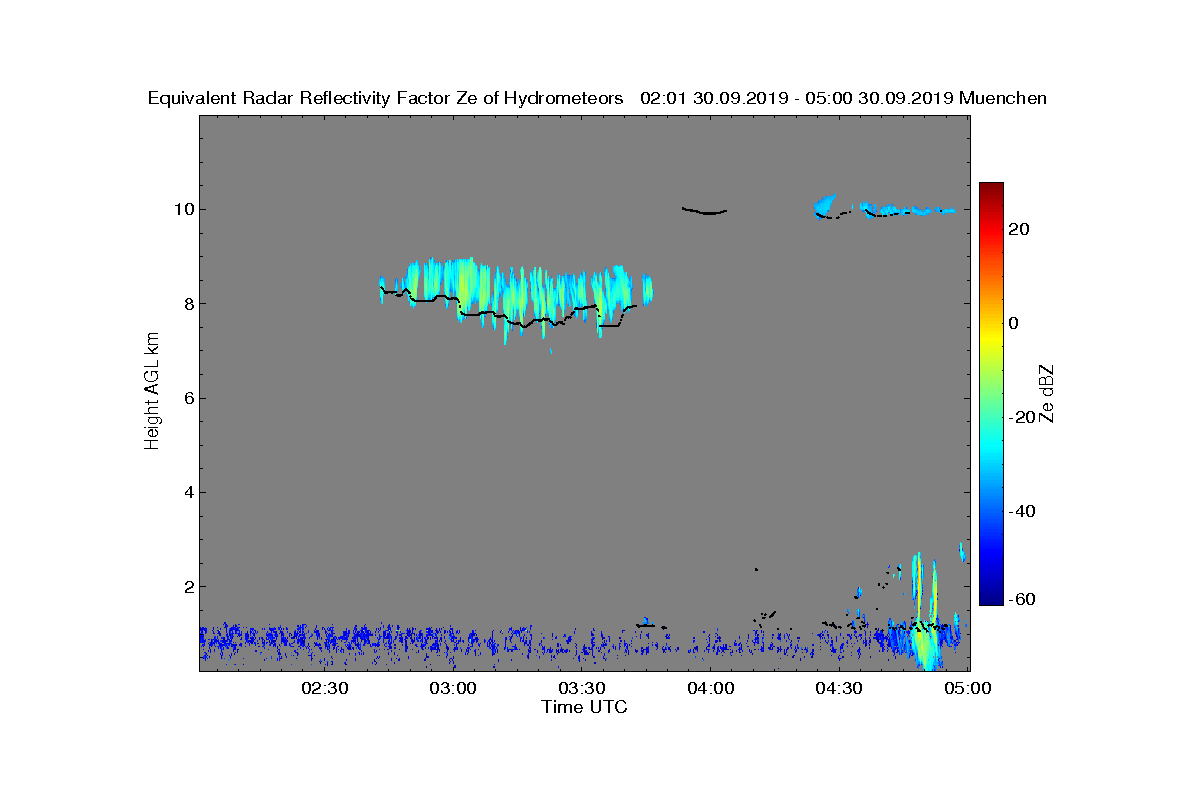
Task: Select the 04:30 time axis tick label
Action: point(838,688)
